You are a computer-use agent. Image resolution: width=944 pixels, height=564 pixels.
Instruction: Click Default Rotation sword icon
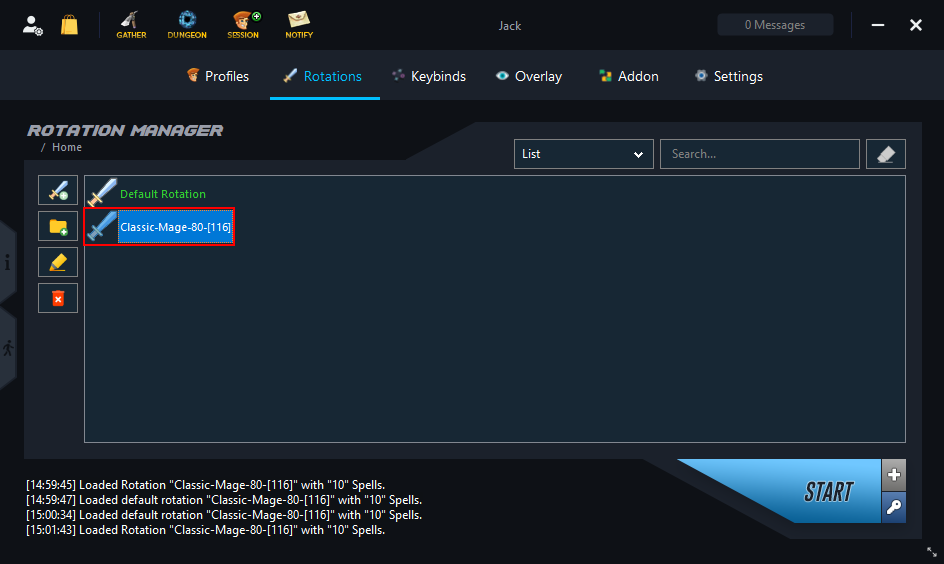coord(102,193)
